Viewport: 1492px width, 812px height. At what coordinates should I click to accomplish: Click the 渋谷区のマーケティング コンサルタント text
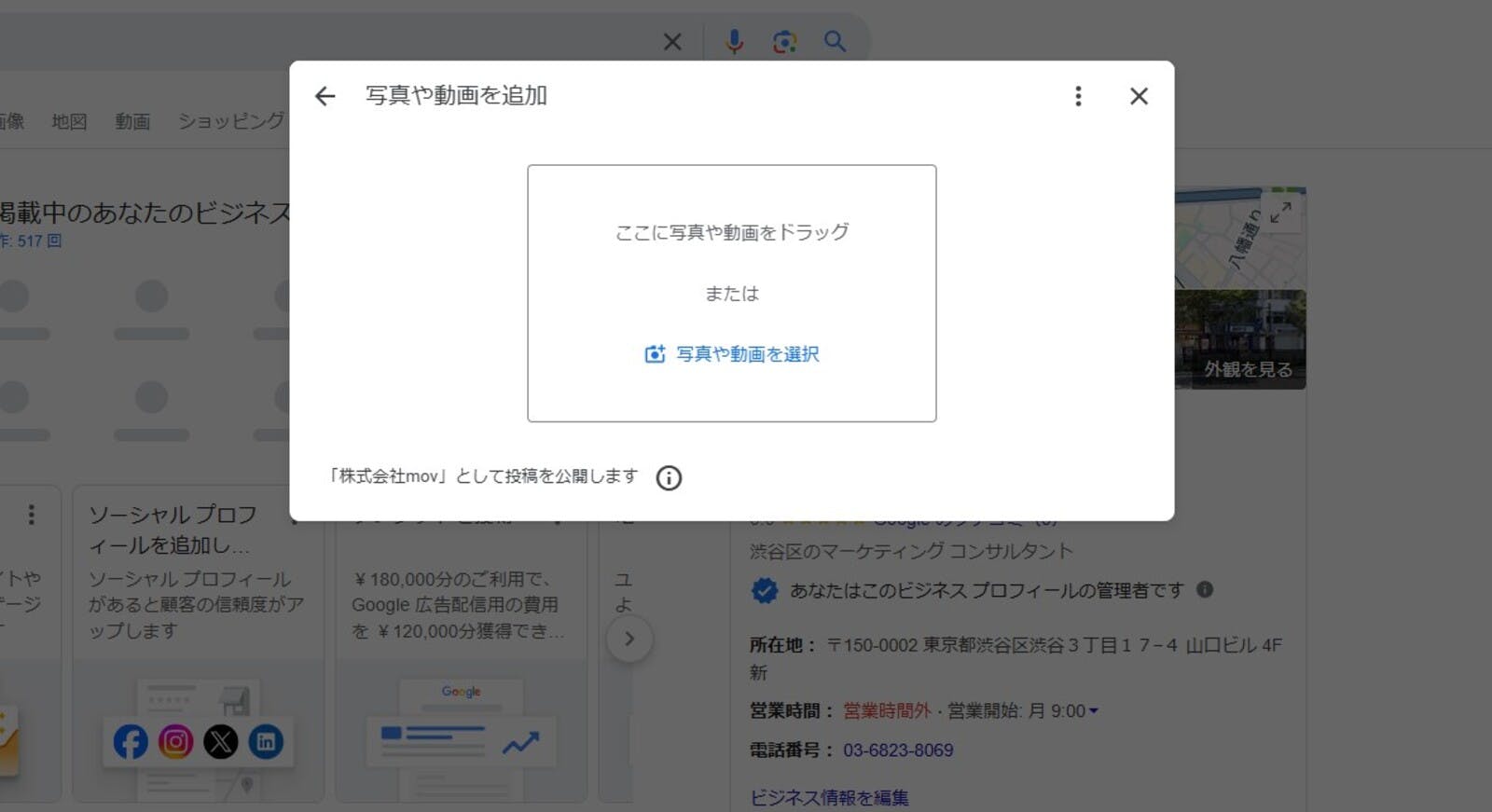tap(911, 551)
